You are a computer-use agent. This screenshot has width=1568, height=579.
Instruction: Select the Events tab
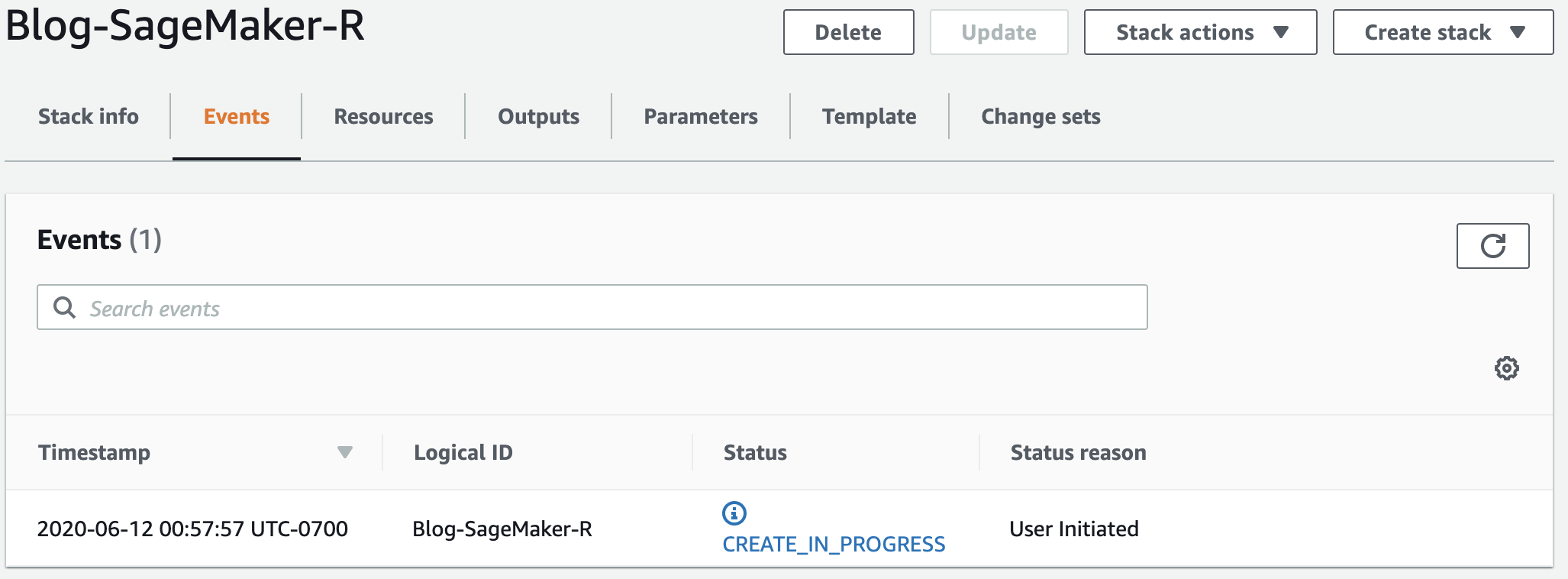click(237, 116)
